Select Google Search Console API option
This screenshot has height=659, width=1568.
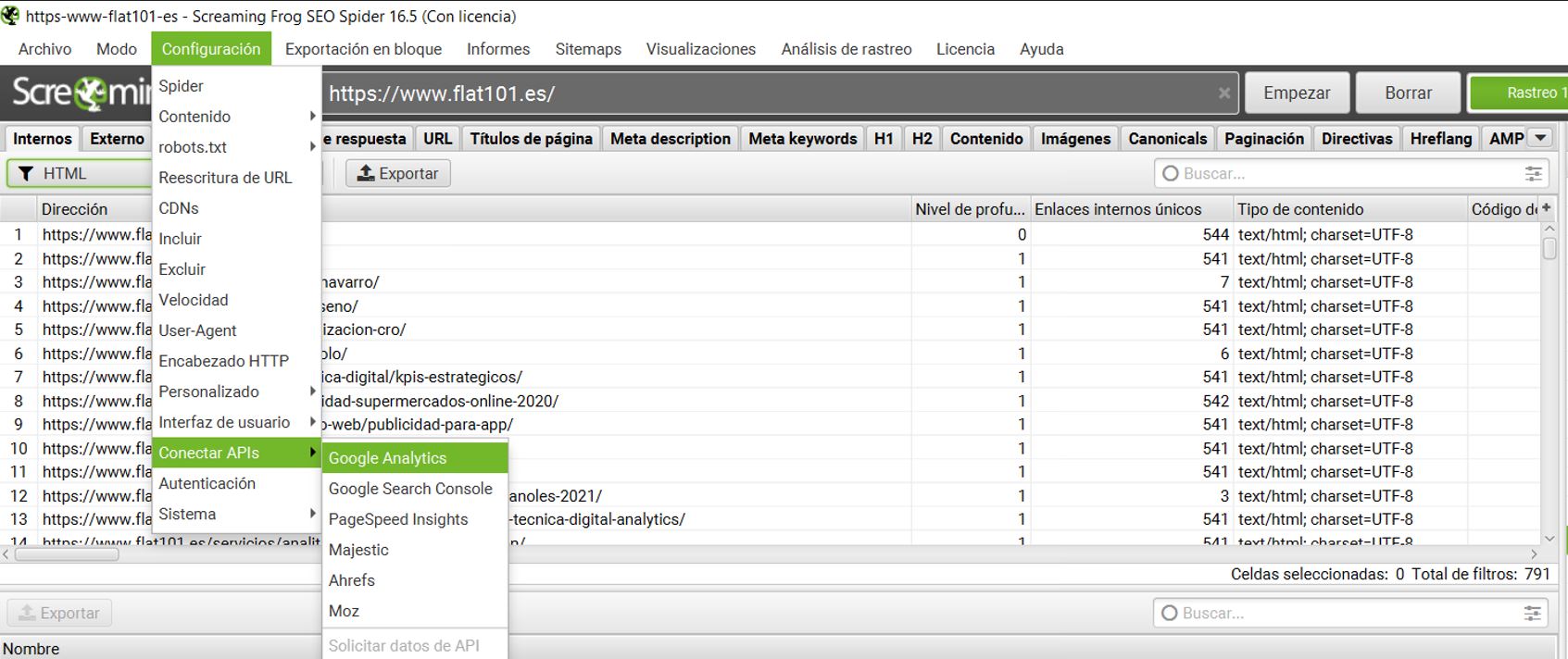(415, 489)
